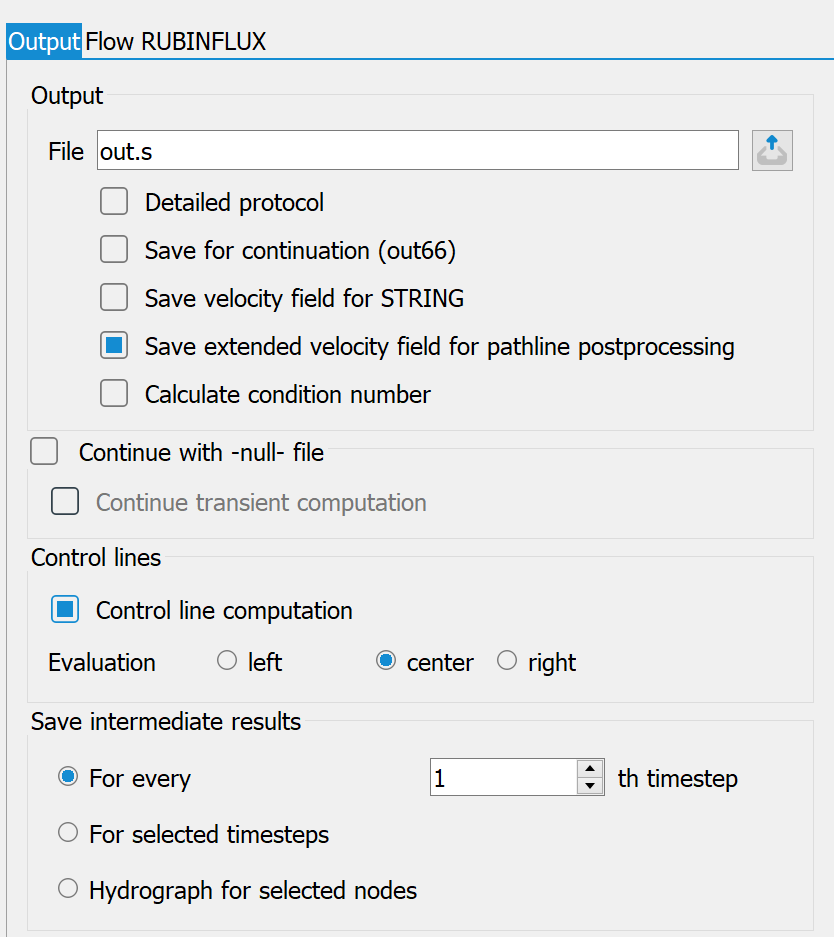Enable the Detailed protocol checkbox
Image resolution: width=834 pixels, height=937 pixels.
(114, 201)
